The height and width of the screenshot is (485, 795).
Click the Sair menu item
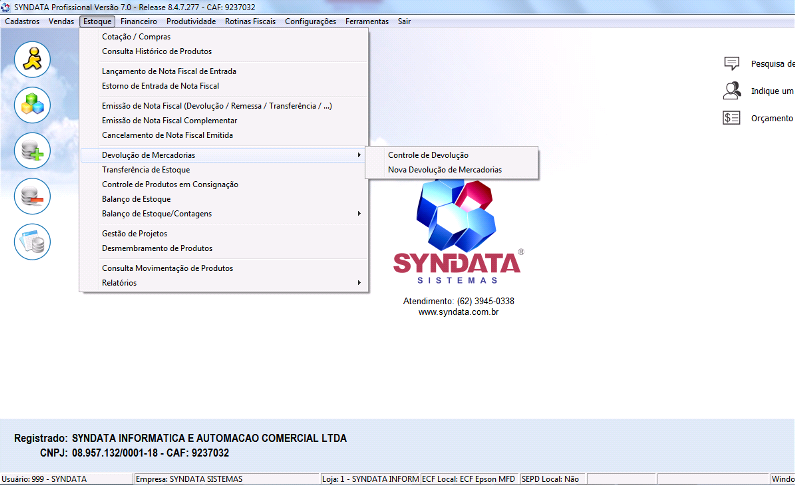pos(404,21)
